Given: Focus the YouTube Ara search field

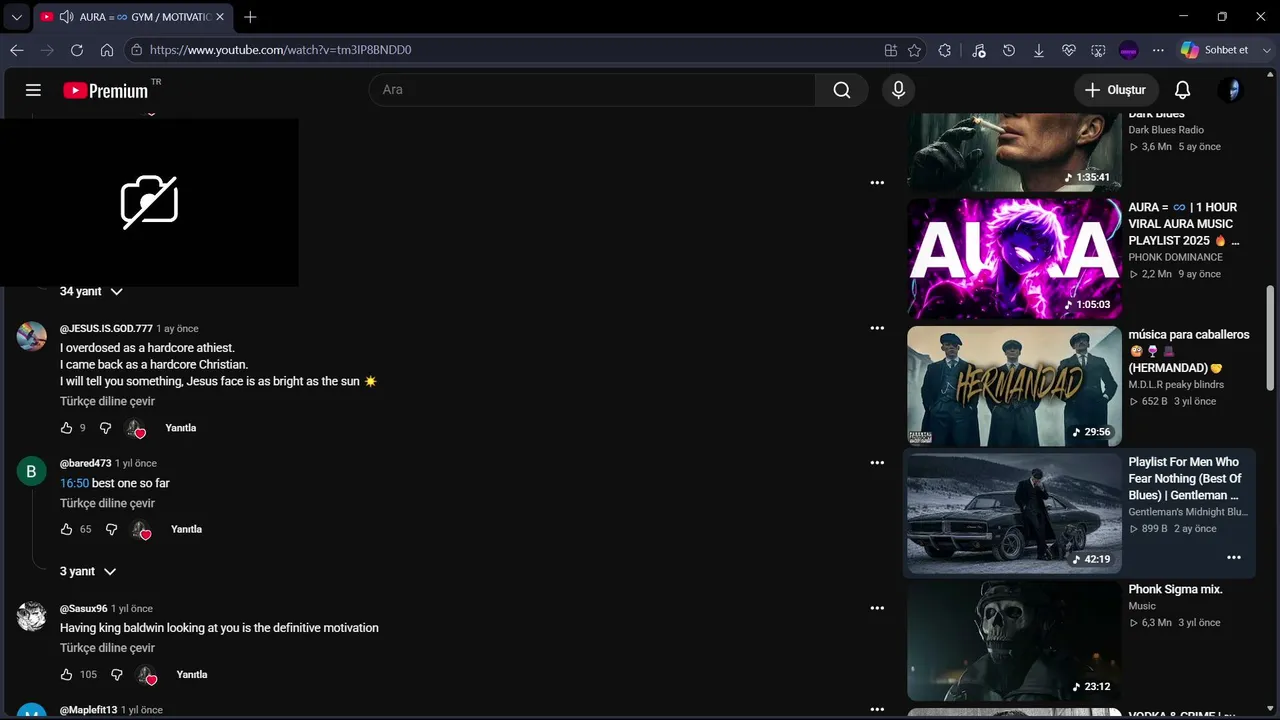Looking at the screenshot, I should pos(592,90).
